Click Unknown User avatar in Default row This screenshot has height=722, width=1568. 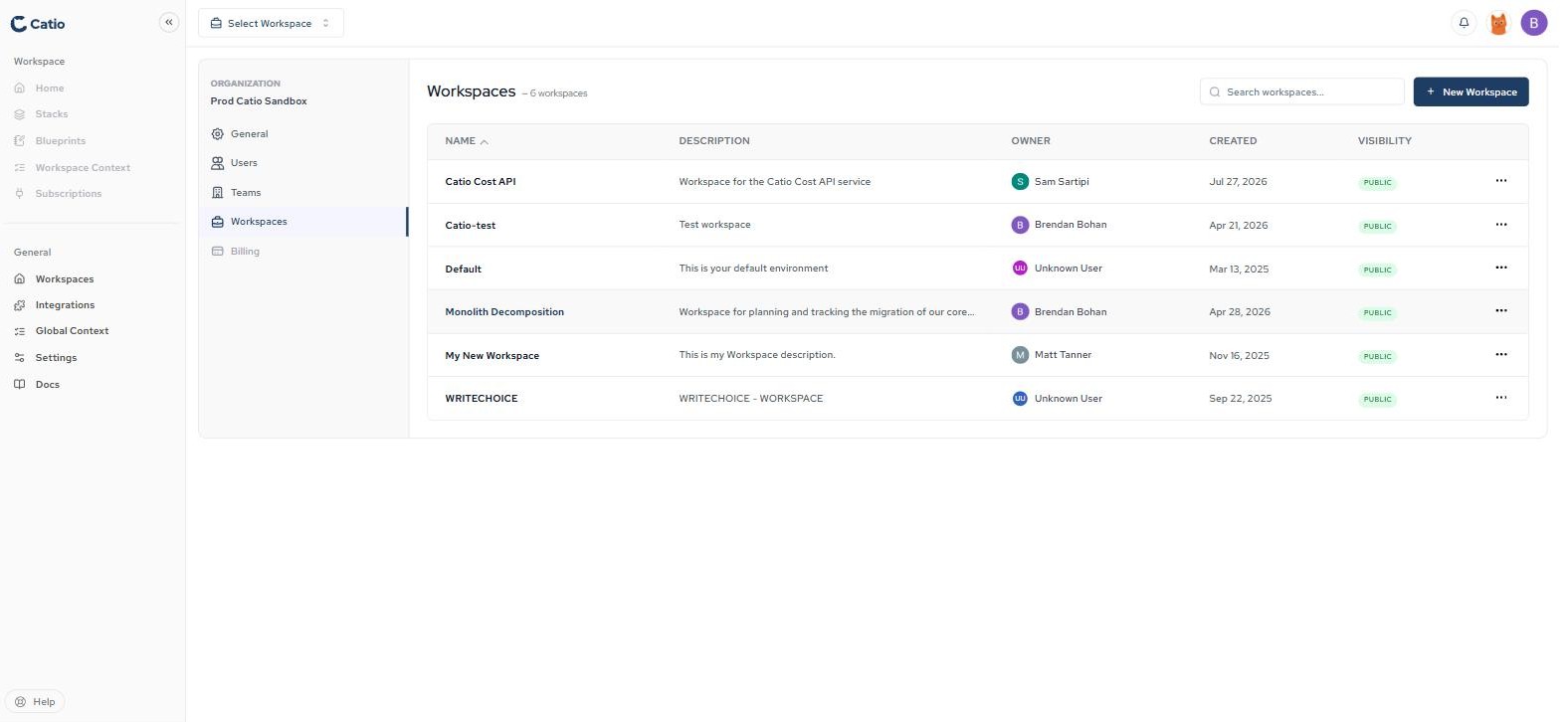[x=1020, y=269]
